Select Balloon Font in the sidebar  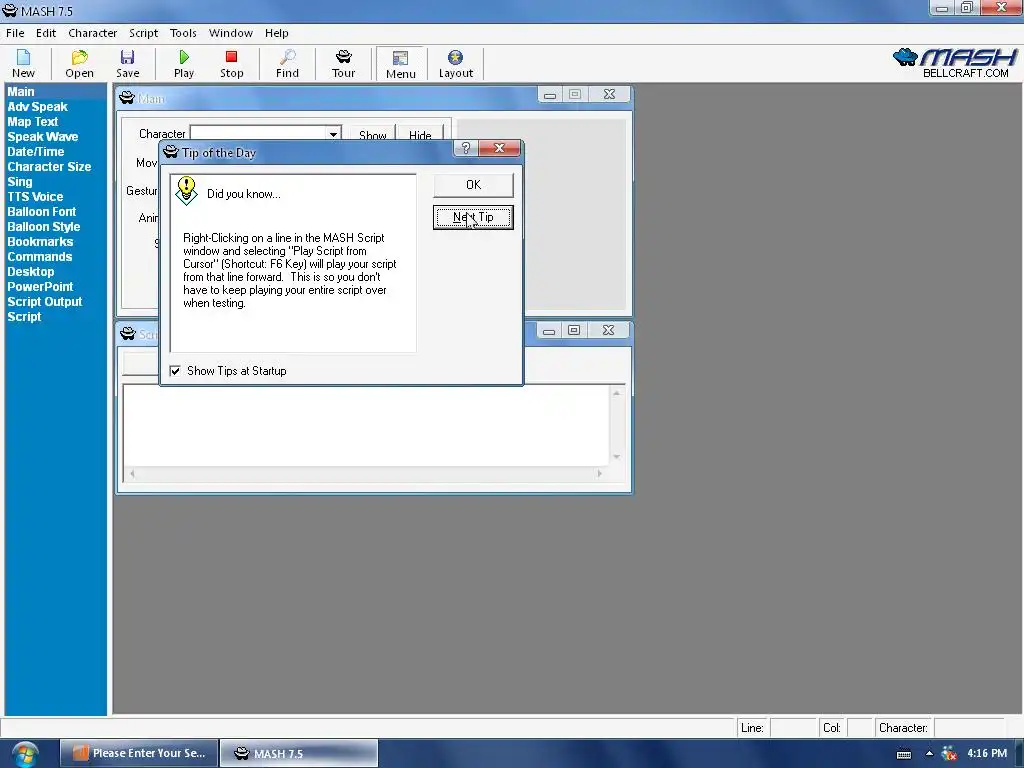tap(41, 212)
